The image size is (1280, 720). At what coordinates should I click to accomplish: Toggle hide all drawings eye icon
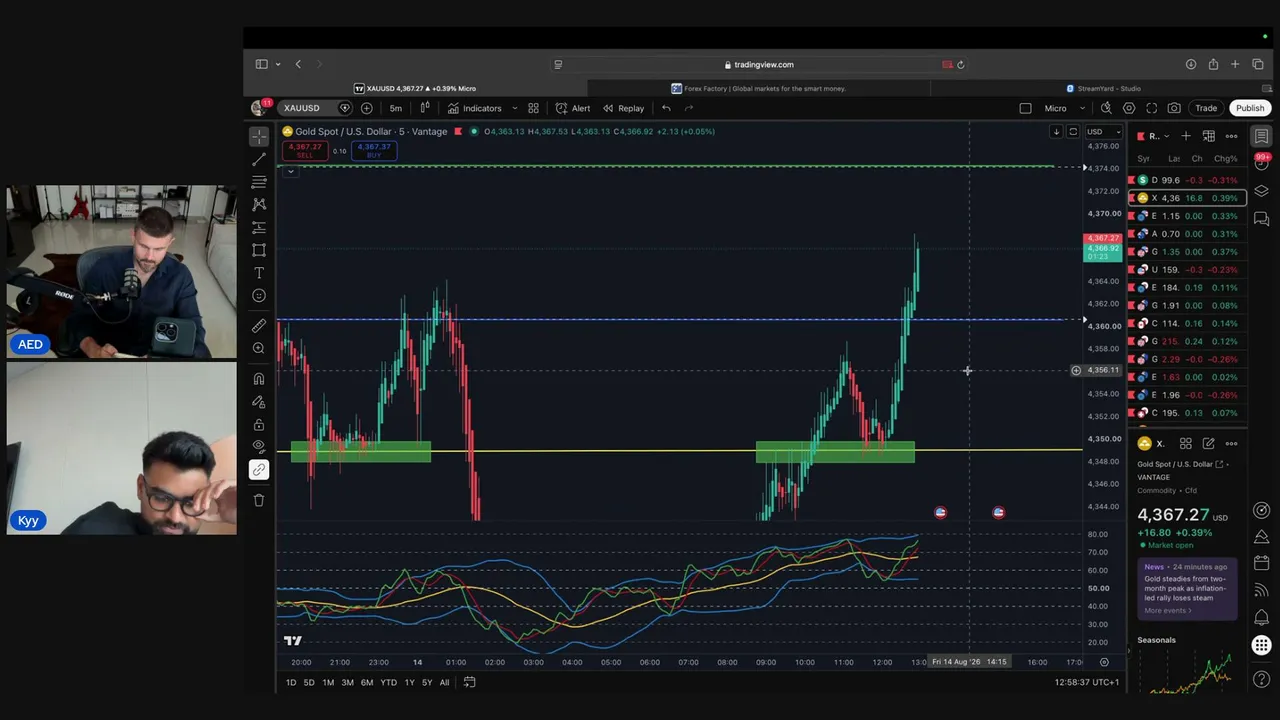tap(259, 446)
